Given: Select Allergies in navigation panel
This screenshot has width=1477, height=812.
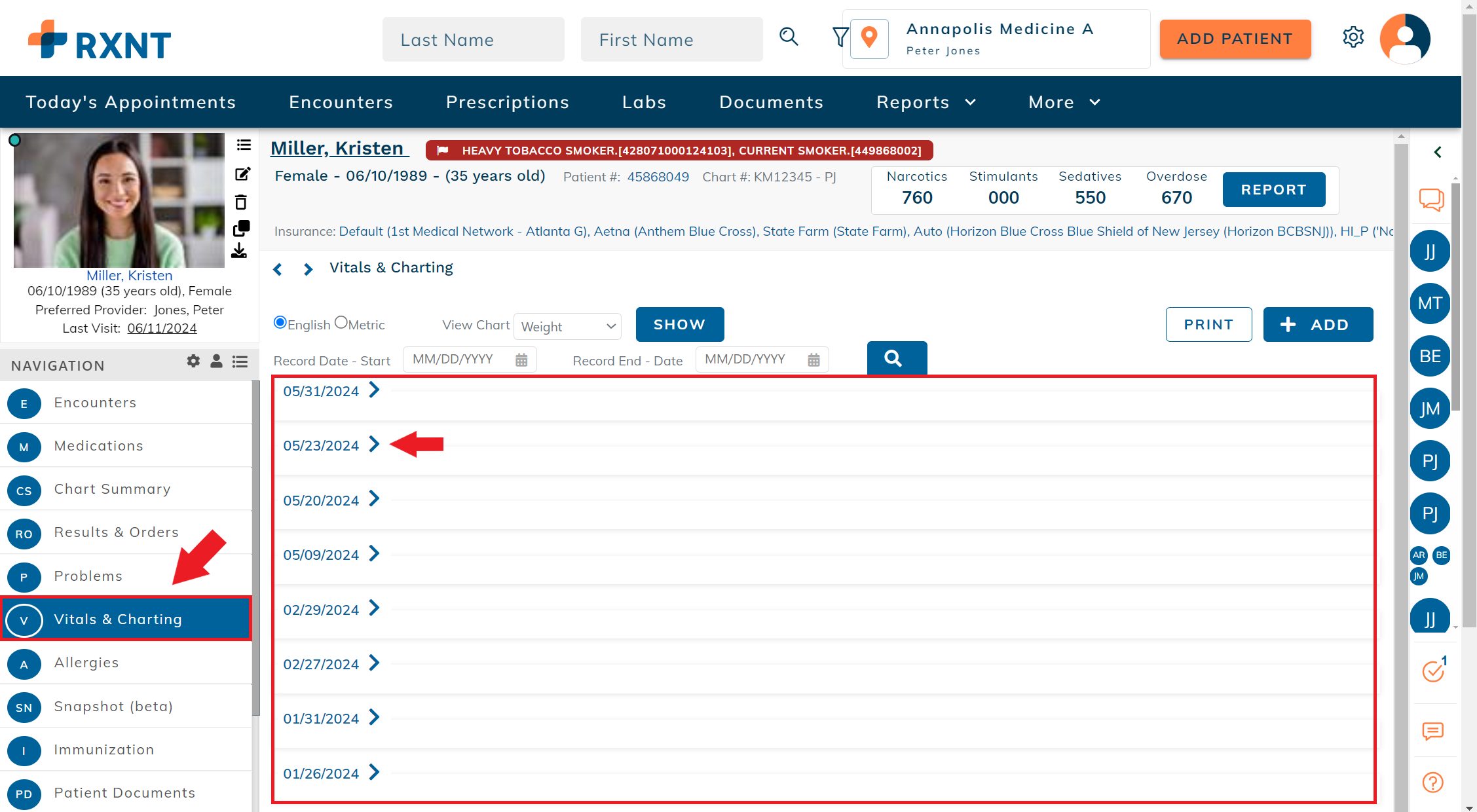Looking at the screenshot, I should pos(86,663).
